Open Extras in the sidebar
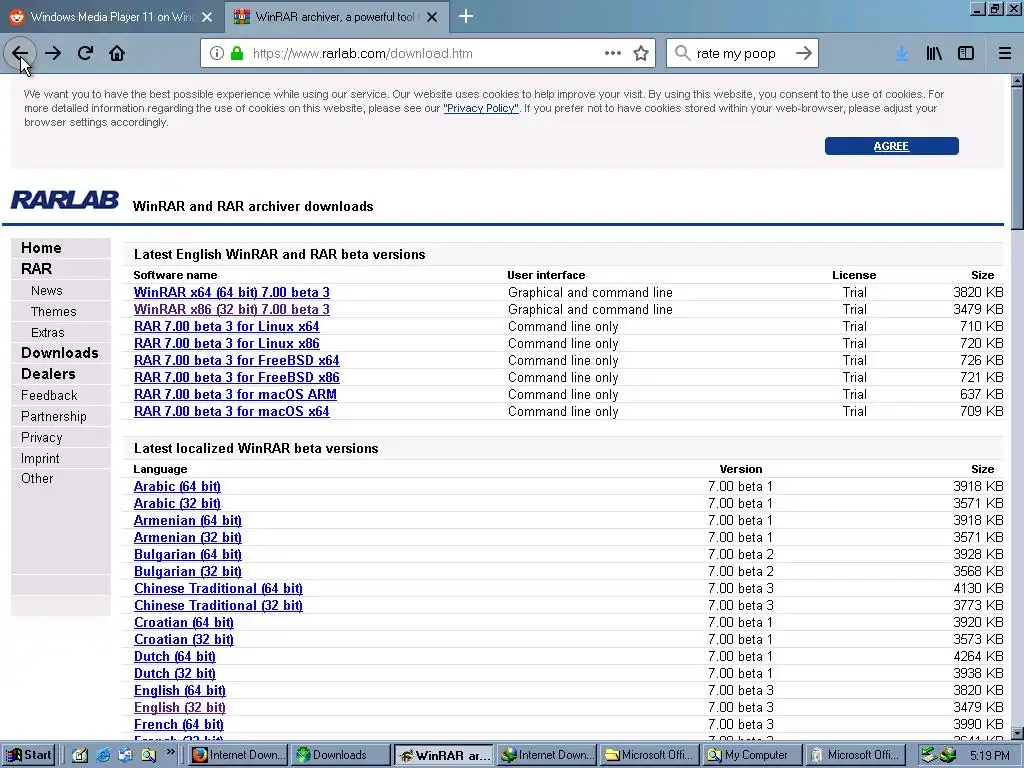Viewport: 1024px width, 768px height. [x=48, y=332]
